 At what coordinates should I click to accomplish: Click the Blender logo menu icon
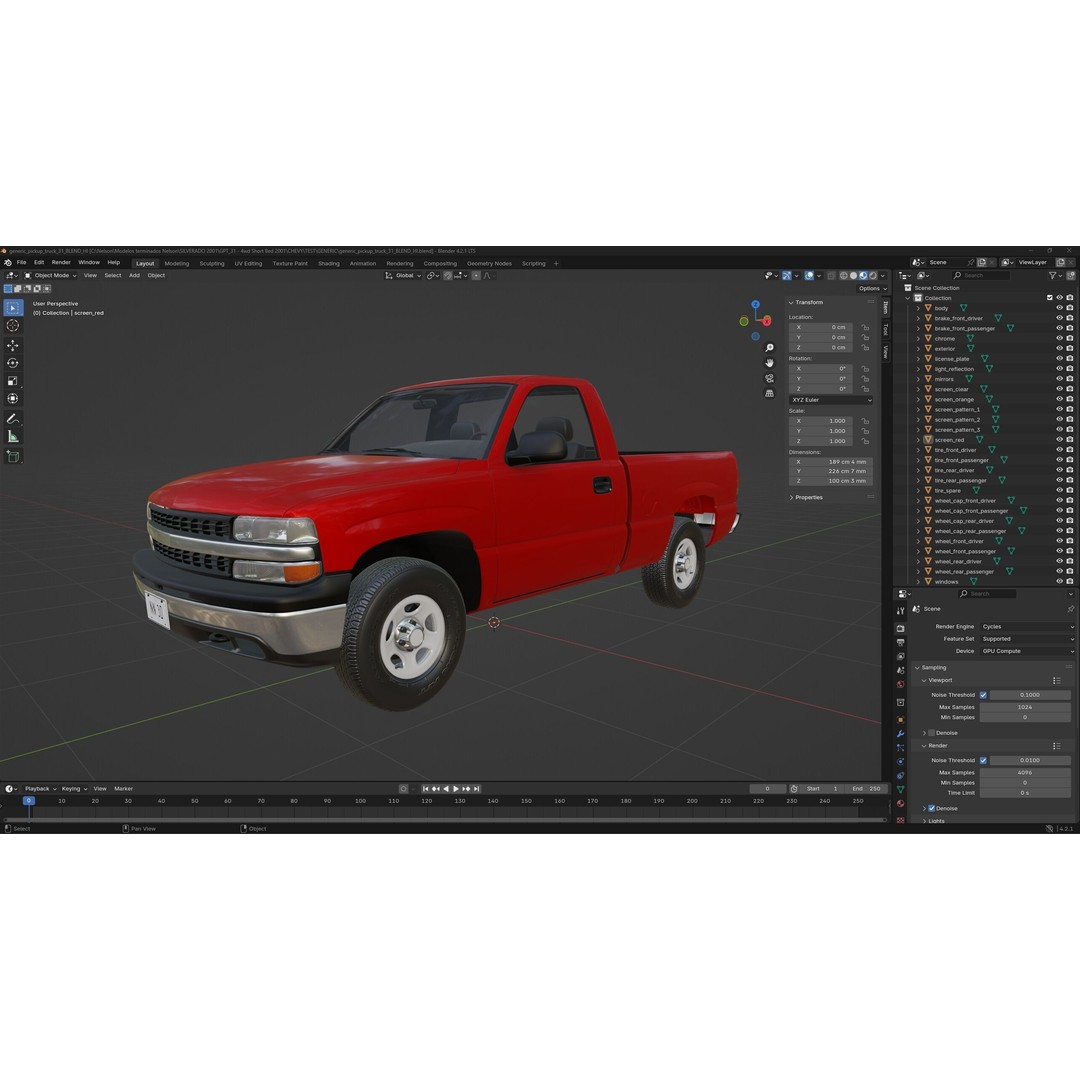[8, 262]
